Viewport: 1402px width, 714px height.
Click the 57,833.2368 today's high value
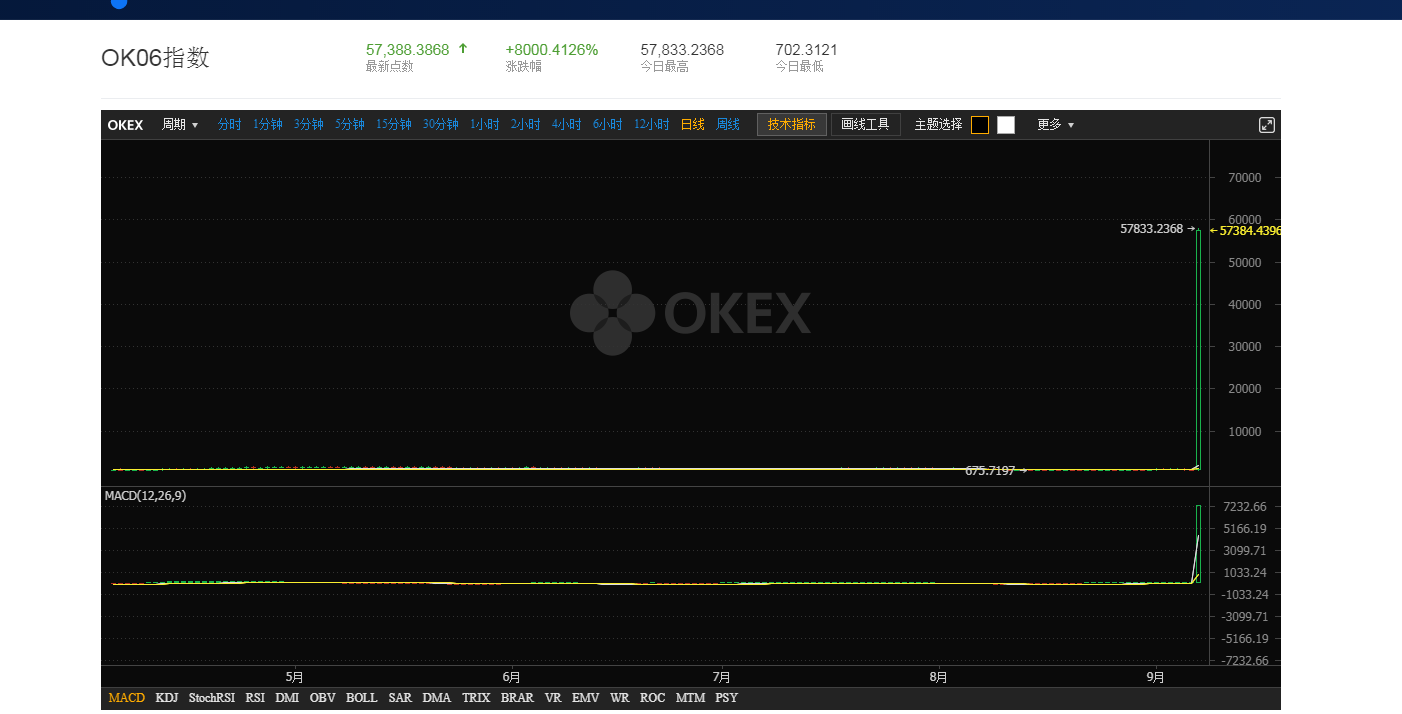pyautogui.click(x=682, y=49)
